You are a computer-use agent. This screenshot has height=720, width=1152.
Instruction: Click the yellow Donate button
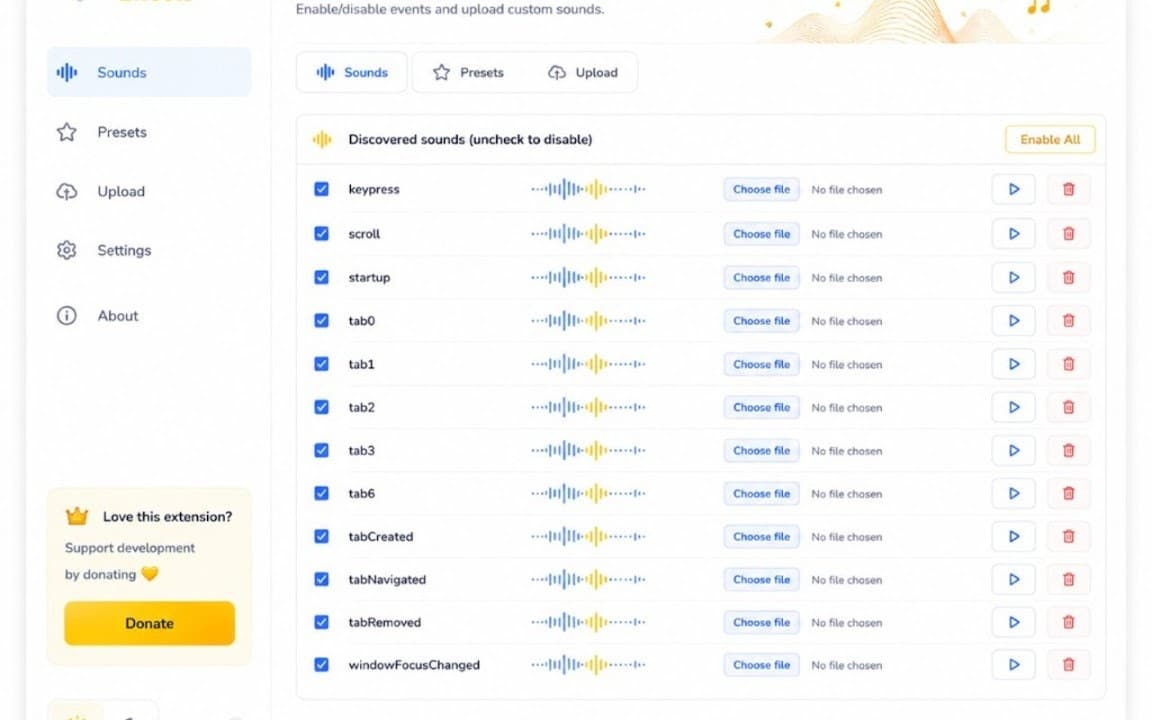pyautogui.click(x=149, y=624)
